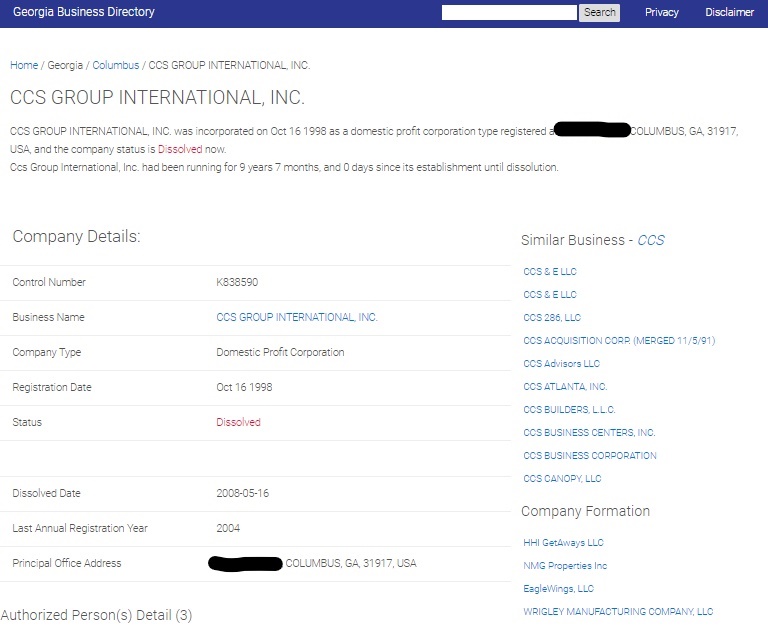
Task: Click the Georgia Business Directory site title
Action: coord(84,12)
